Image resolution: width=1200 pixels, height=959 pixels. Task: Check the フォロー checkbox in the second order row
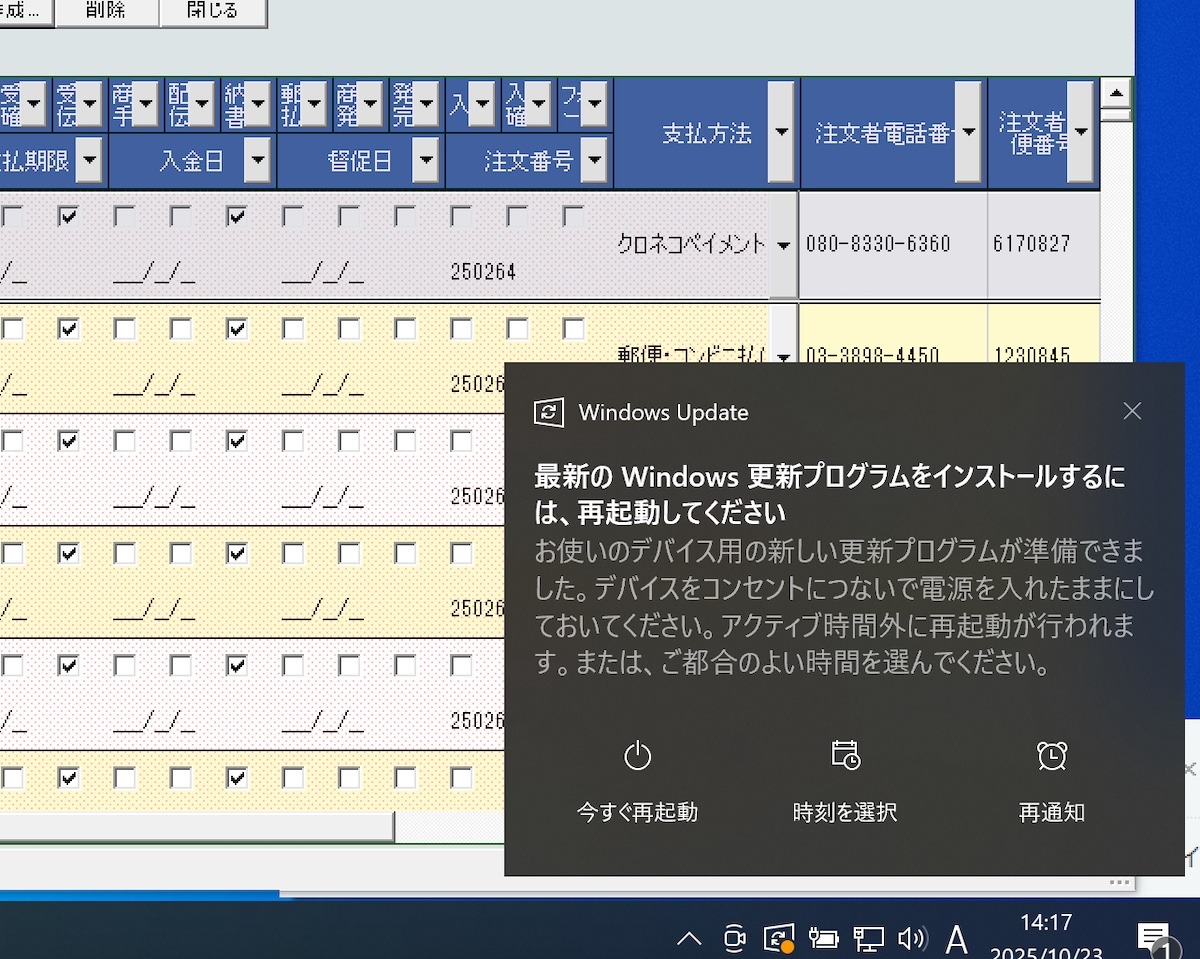tap(573, 328)
